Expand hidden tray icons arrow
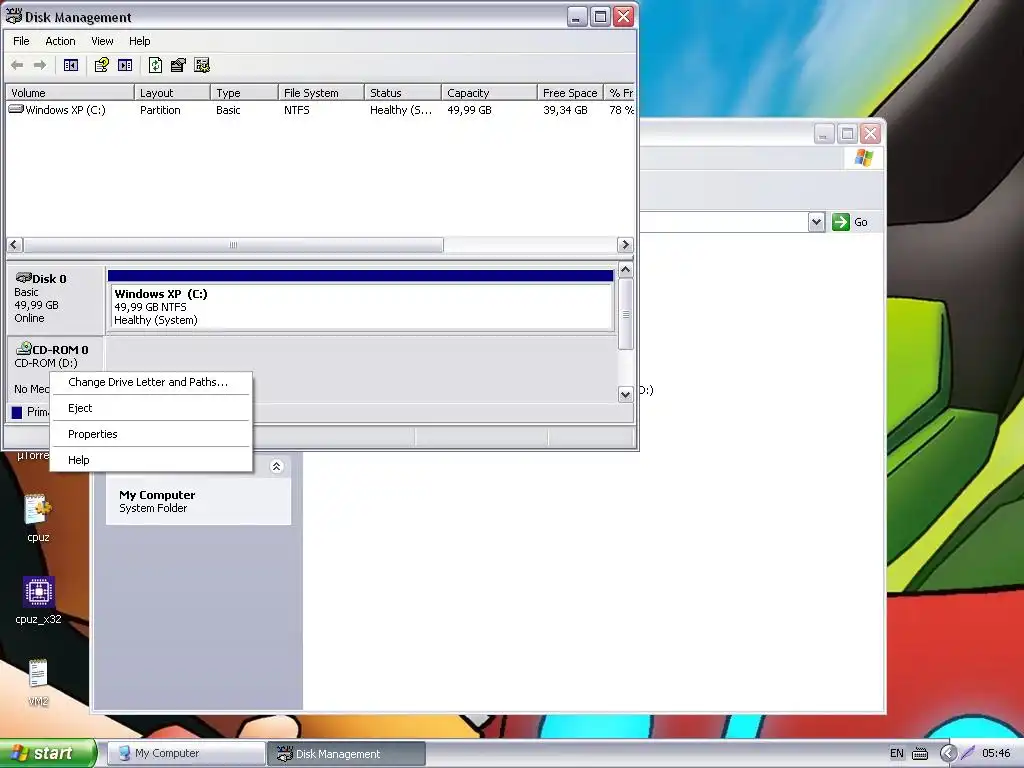Viewport: 1024px width, 768px height. 948,753
